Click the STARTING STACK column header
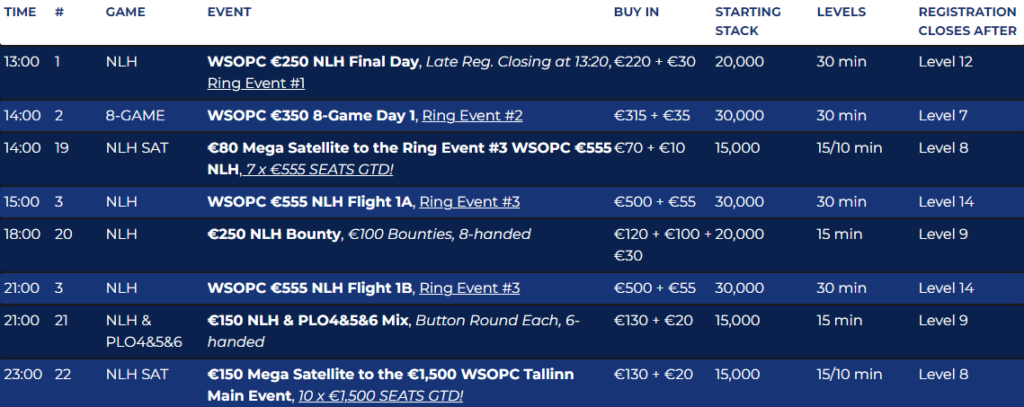 point(747,21)
